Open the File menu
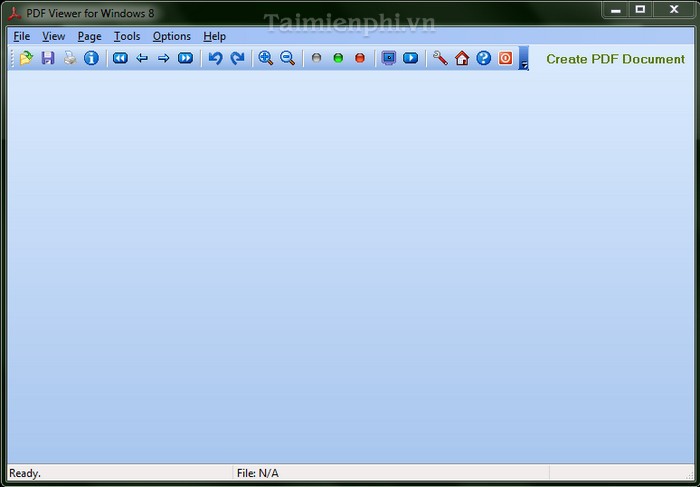The width and height of the screenshot is (700, 487). tap(22, 36)
